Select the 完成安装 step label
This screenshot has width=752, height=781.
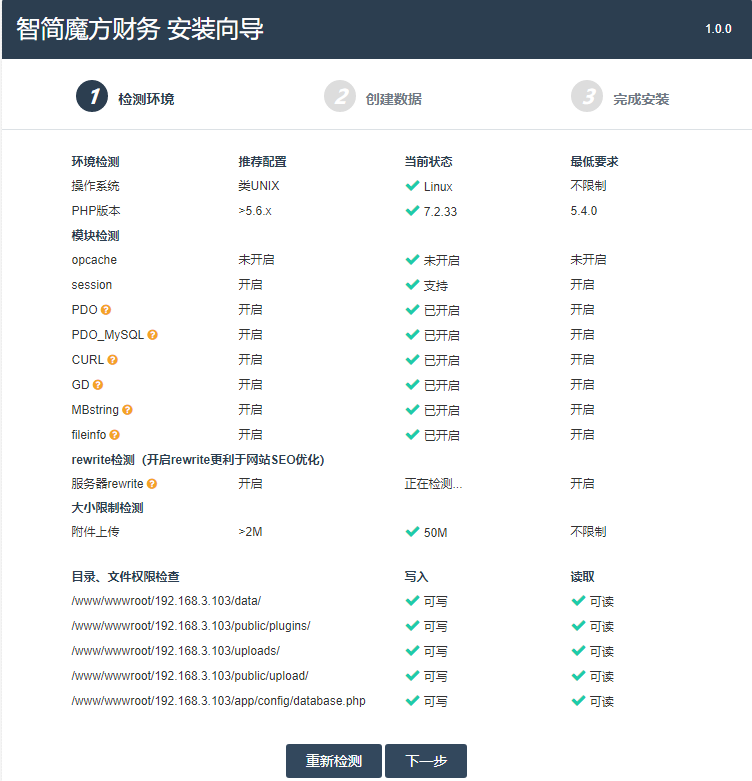coord(641,99)
